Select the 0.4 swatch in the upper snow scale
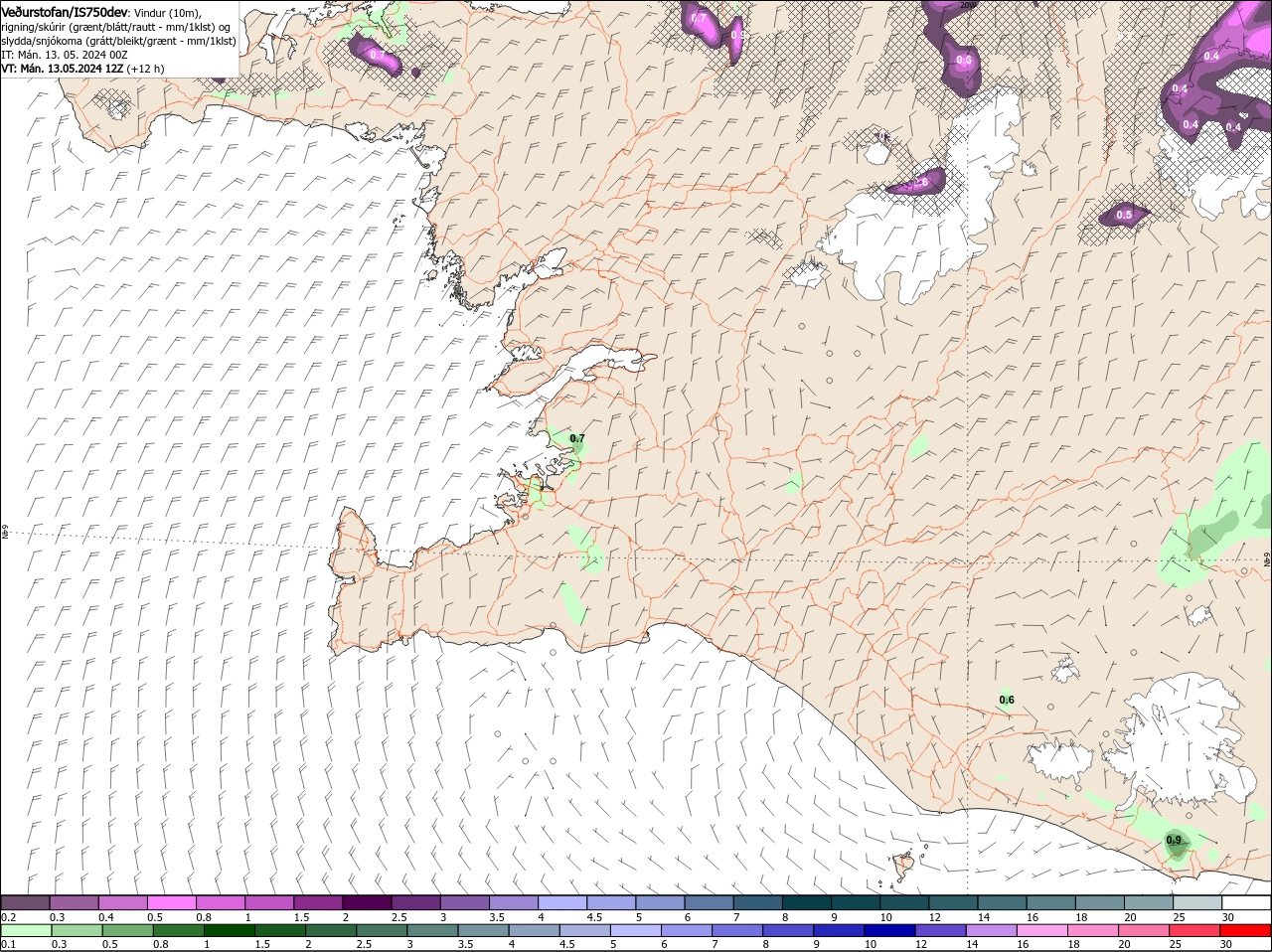1272x952 pixels. 122,902
